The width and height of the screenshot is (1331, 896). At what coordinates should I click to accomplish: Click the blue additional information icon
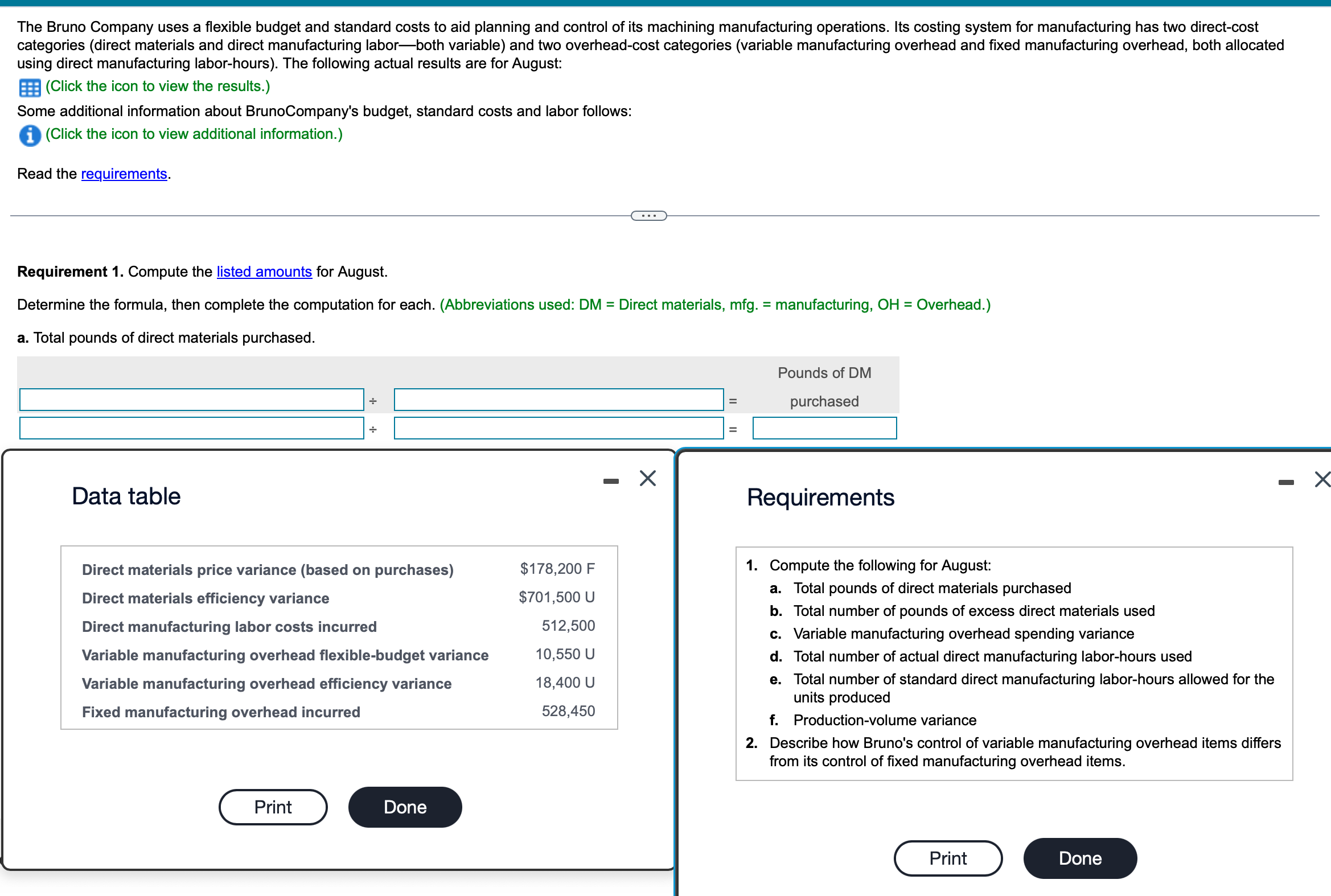click(x=30, y=135)
